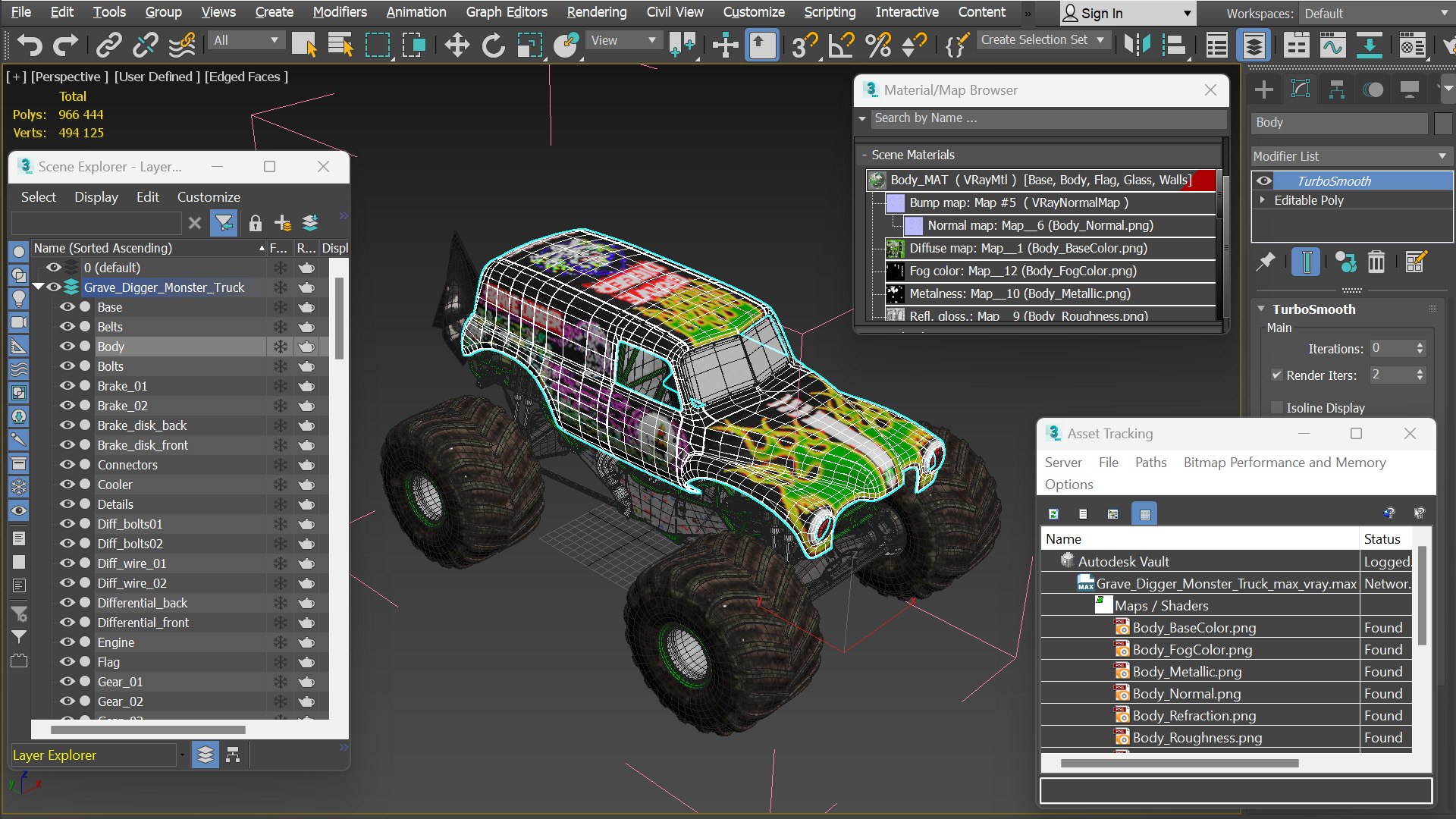Activate the Select and Scale tool
1456x819 pixels.
coord(530,45)
